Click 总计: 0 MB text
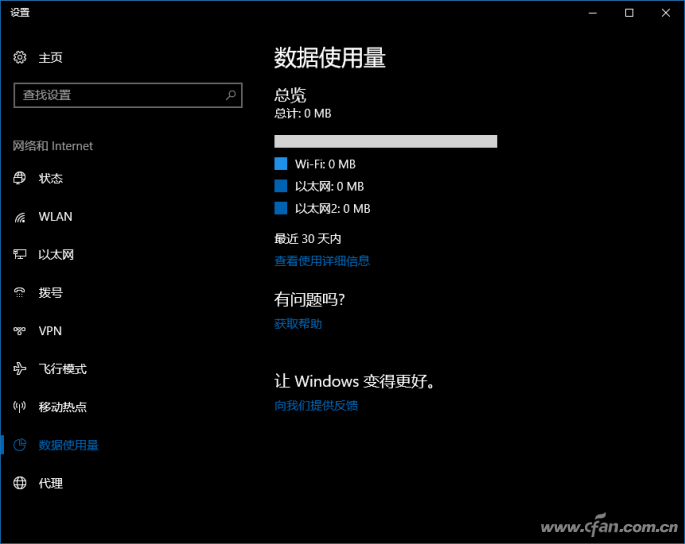685x544 pixels. click(x=302, y=114)
